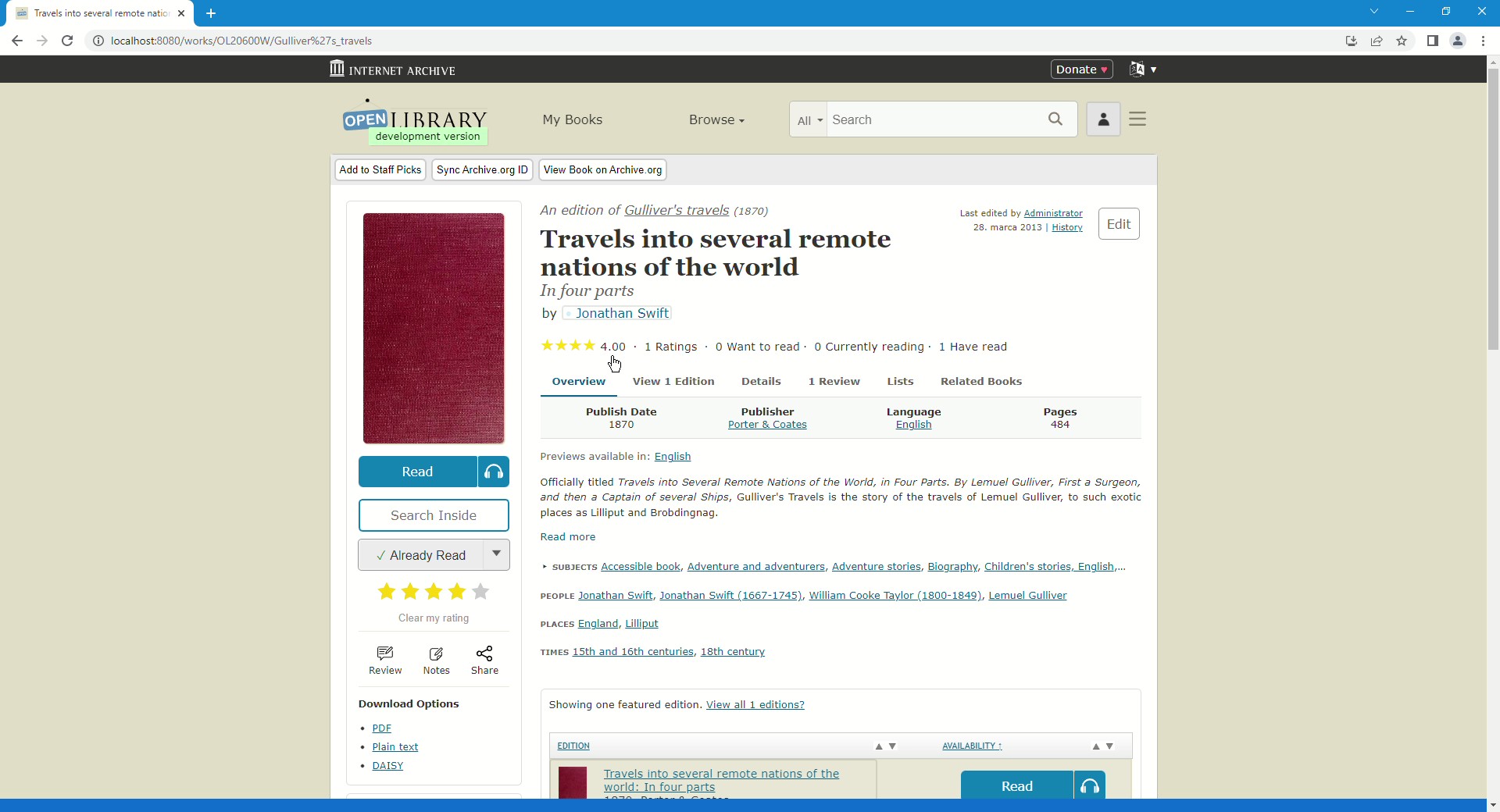Screen dimensions: 1500x812
Task: Click the Read more link
Action: [568, 537]
